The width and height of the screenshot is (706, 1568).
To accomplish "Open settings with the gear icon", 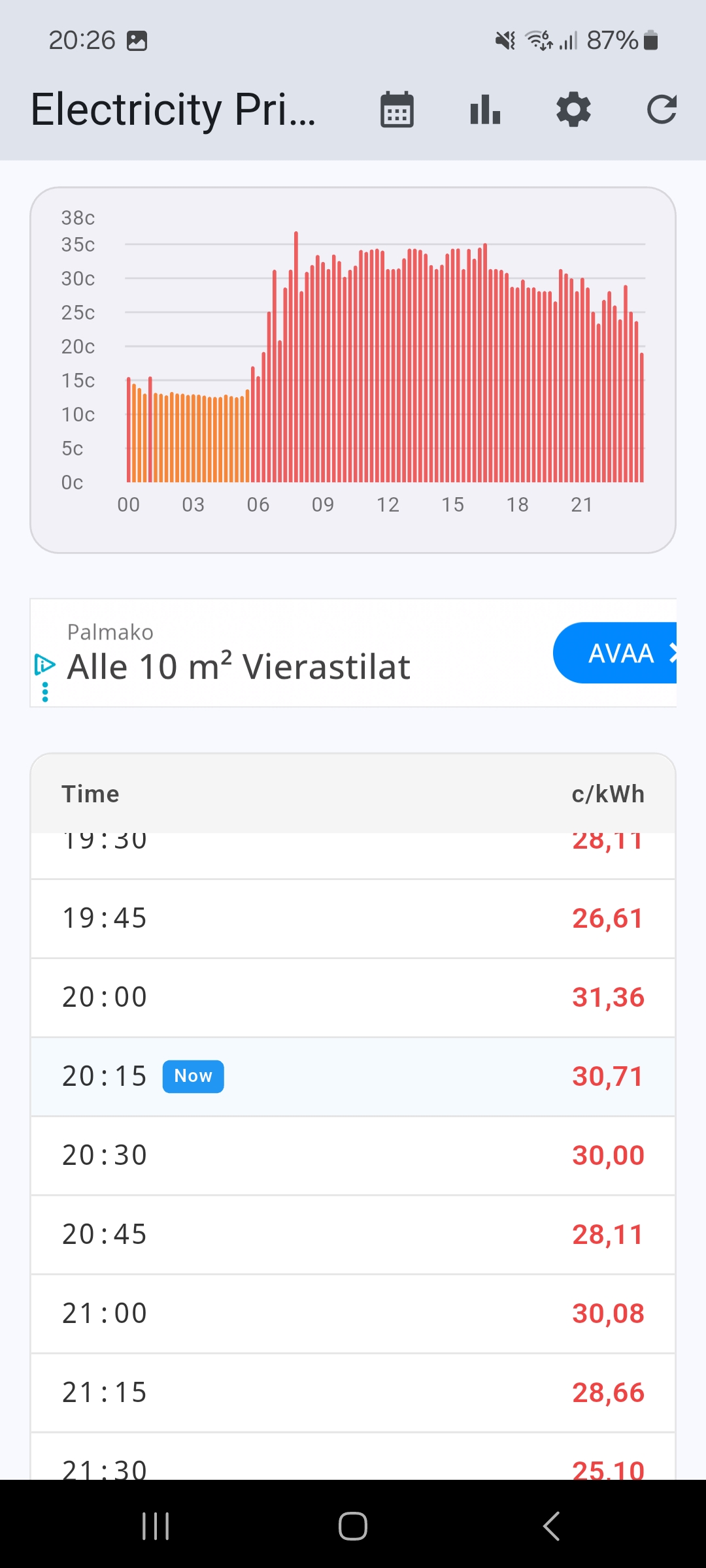I will [x=573, y=109].
